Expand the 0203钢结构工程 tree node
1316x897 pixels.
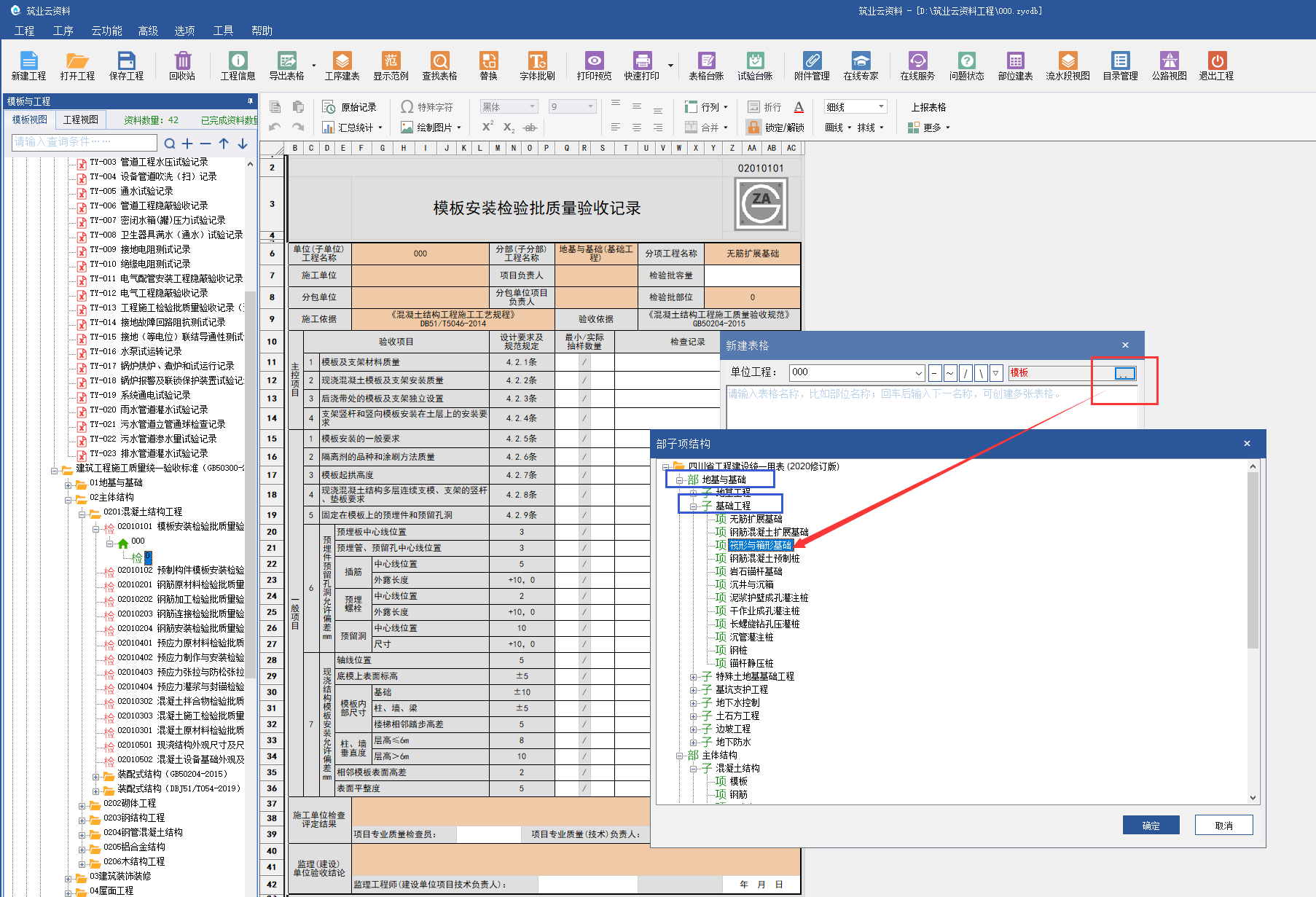pos(82,820)
